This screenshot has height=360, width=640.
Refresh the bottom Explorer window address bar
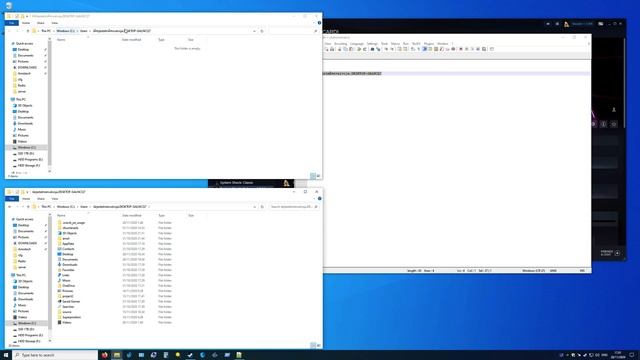click(x=262, y=207)
